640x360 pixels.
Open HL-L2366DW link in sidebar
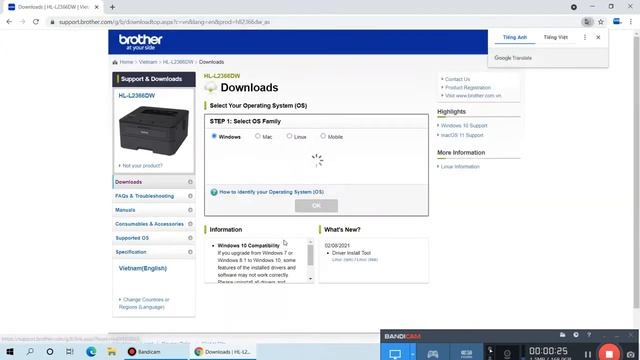136,96
